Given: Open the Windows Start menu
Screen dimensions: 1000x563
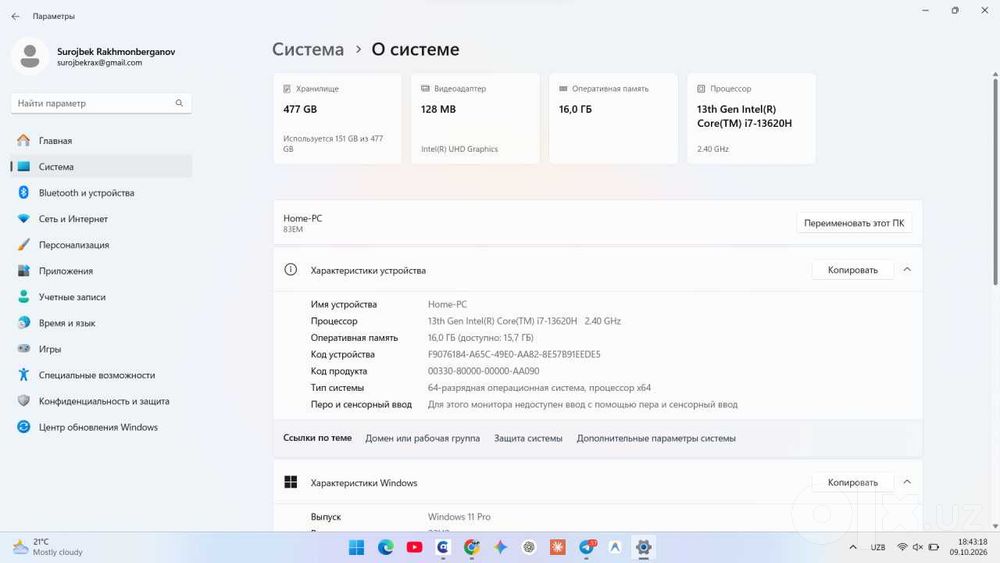Looking at the screenshot, I should point(357,547).
